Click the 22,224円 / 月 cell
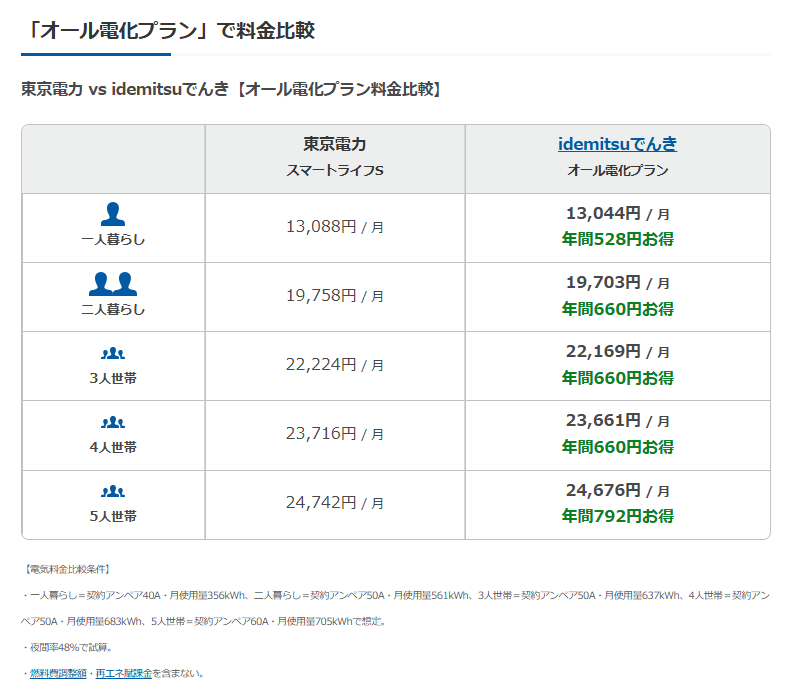The image size is (795, 692). click(335, 365)
